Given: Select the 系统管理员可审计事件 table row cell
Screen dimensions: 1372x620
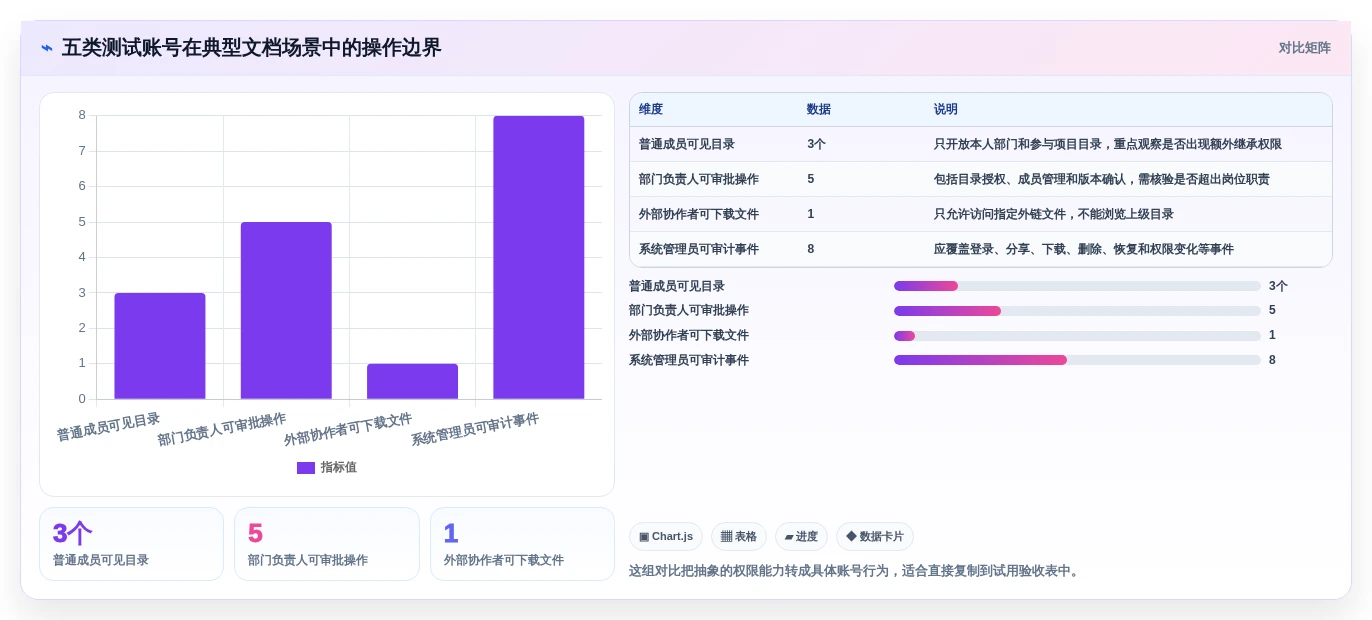Looking at the screenshot, I should click(x=699, y=250).
